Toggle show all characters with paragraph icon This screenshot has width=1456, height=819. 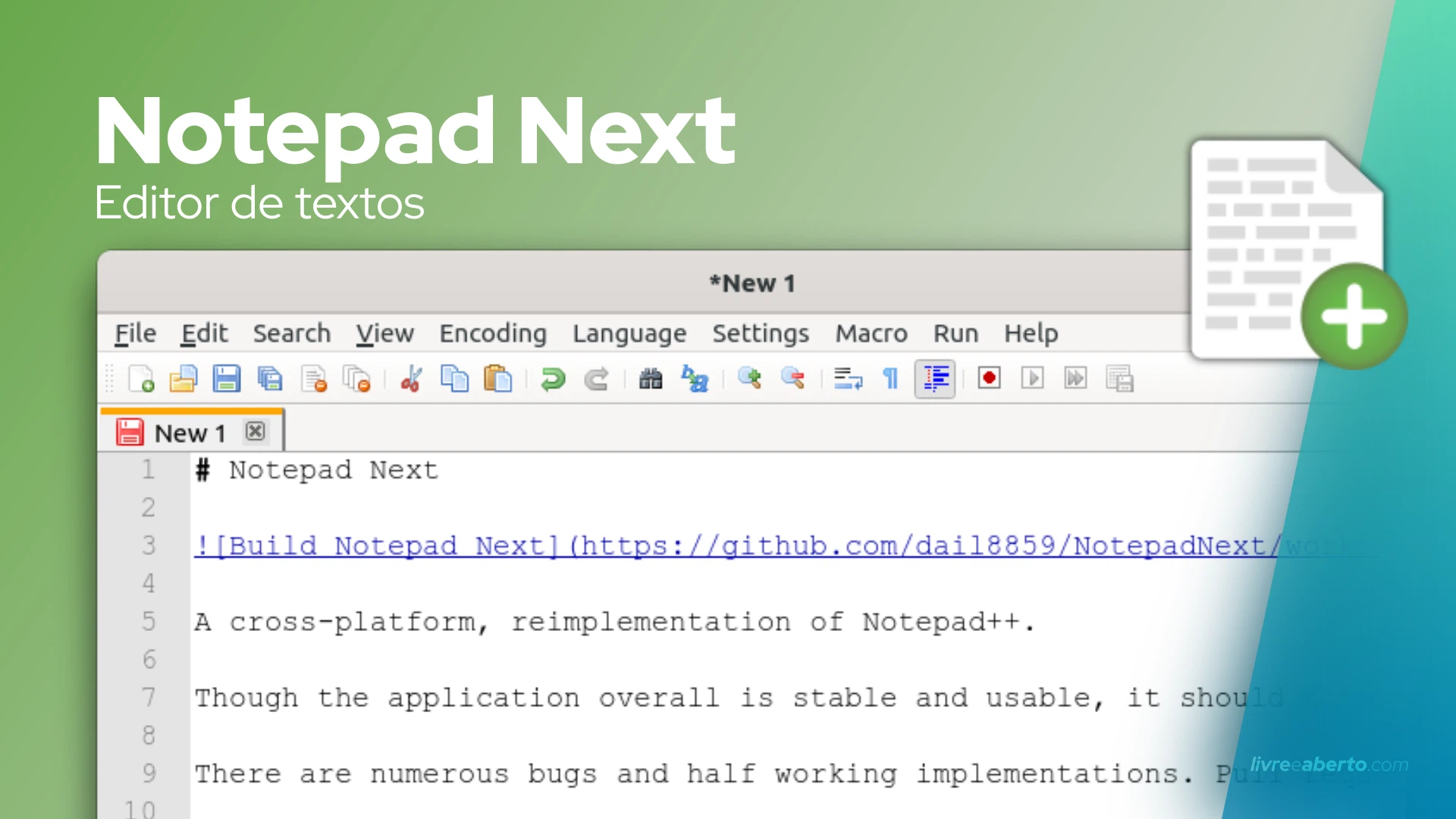tap(890, 379)
